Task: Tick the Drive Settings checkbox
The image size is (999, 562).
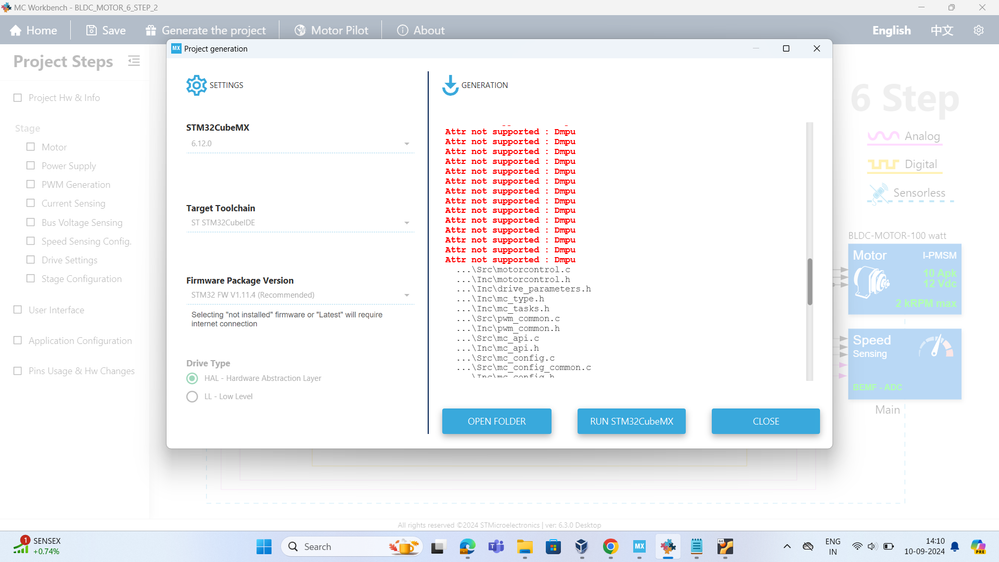Action: pyautogui.click(x=31, y=260)
